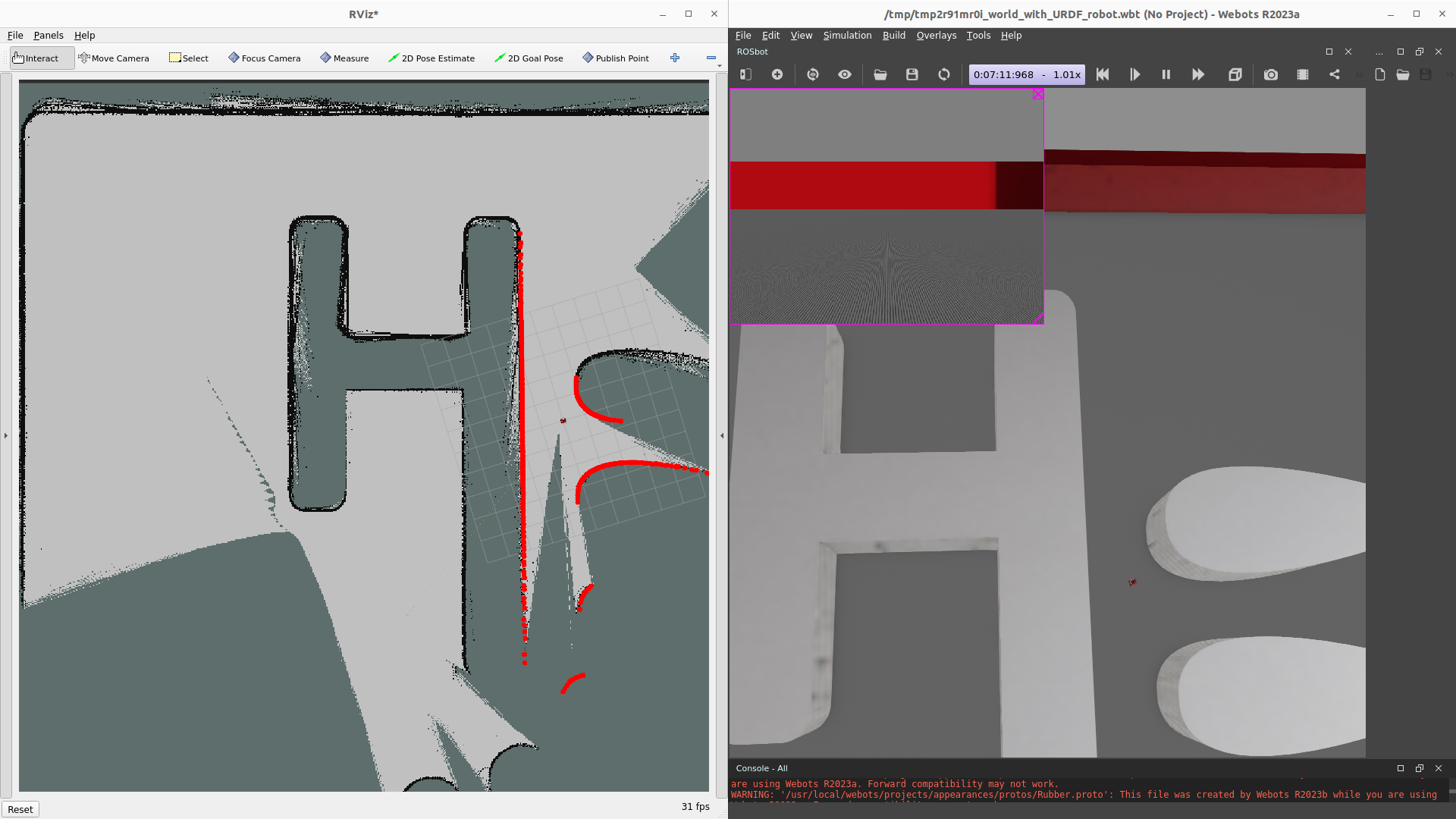Select the Interact tool in RViz
The image size is (1456, 819).
tap(38, 58)
